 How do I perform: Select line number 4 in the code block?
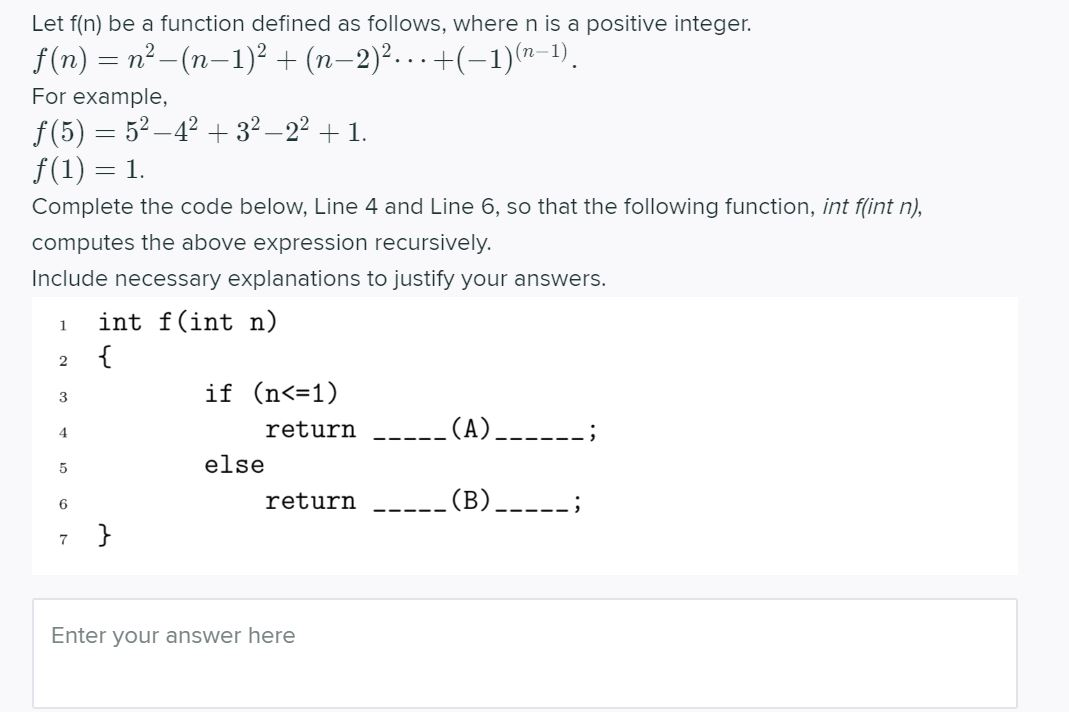click(x=62, y=431)
